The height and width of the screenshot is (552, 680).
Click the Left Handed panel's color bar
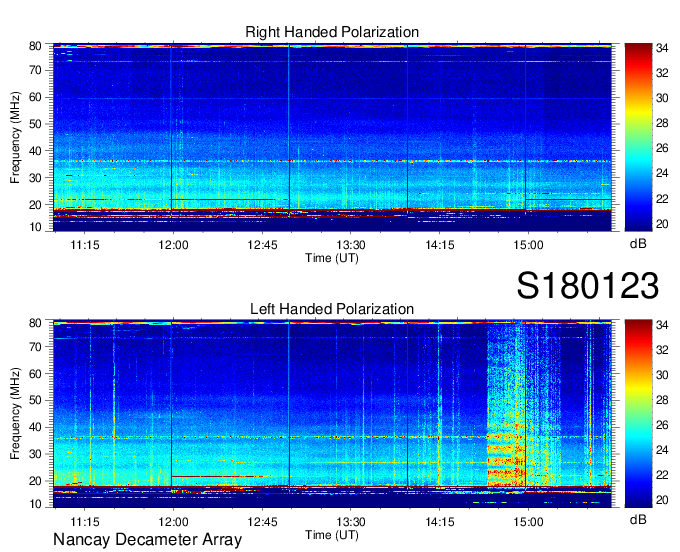click(x=638, y=414)
